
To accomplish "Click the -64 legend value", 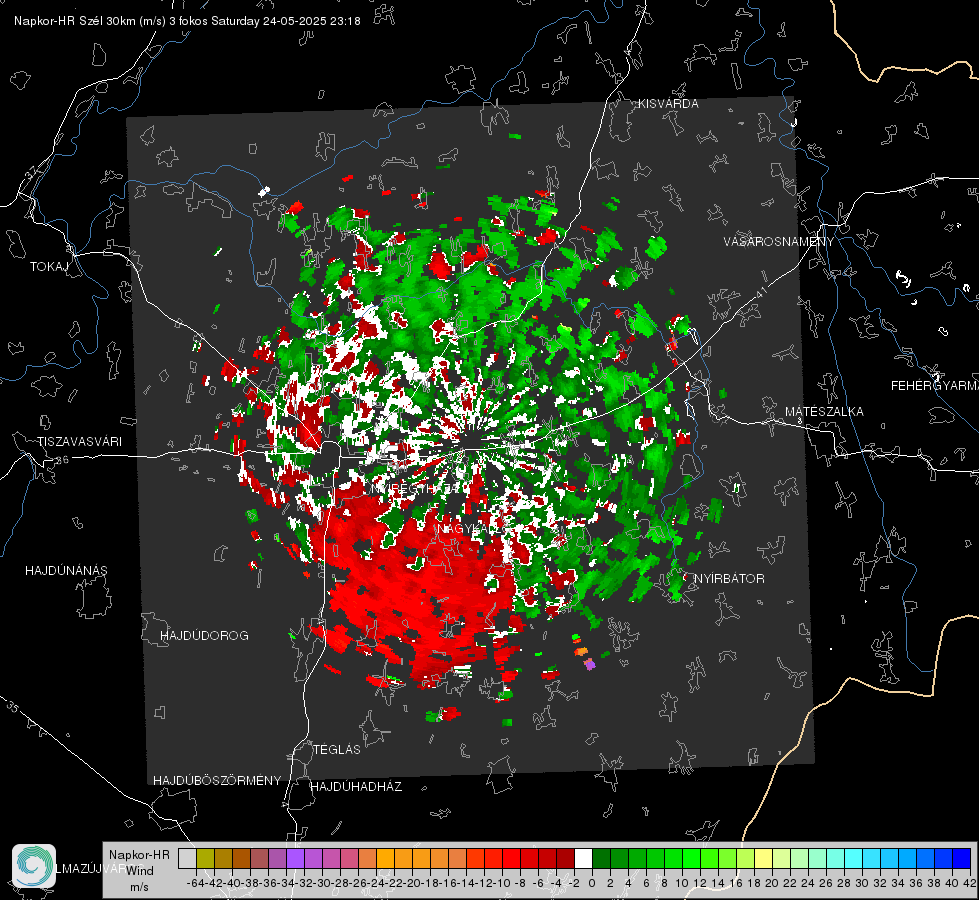I will click(x=196, y=883).
